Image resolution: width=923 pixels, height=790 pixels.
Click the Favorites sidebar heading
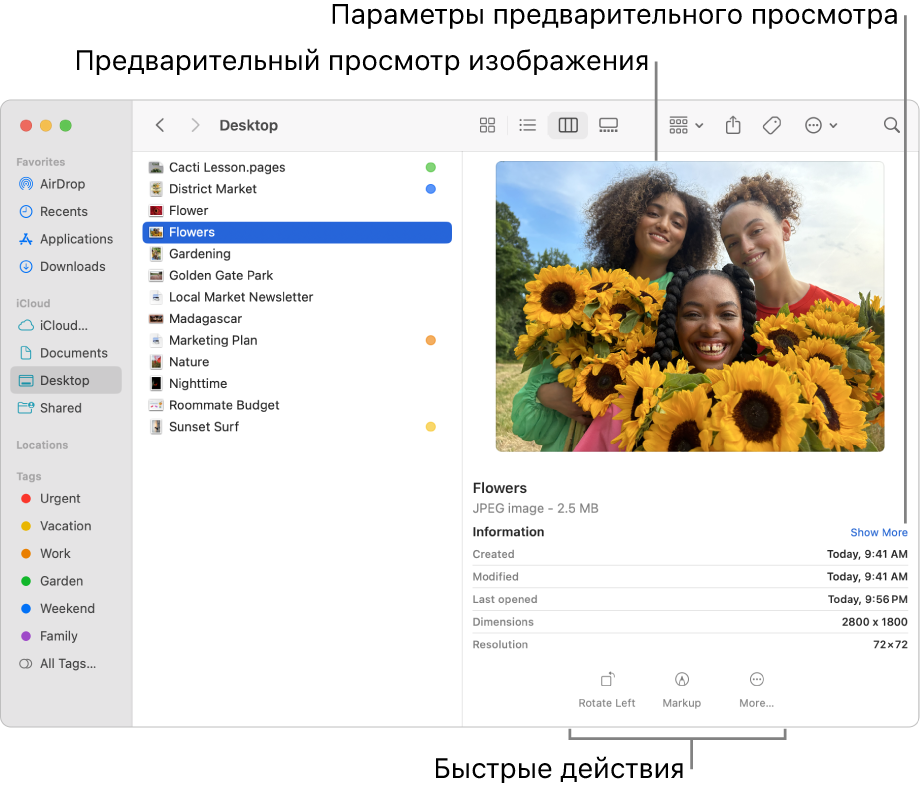(x=41, y=162)
